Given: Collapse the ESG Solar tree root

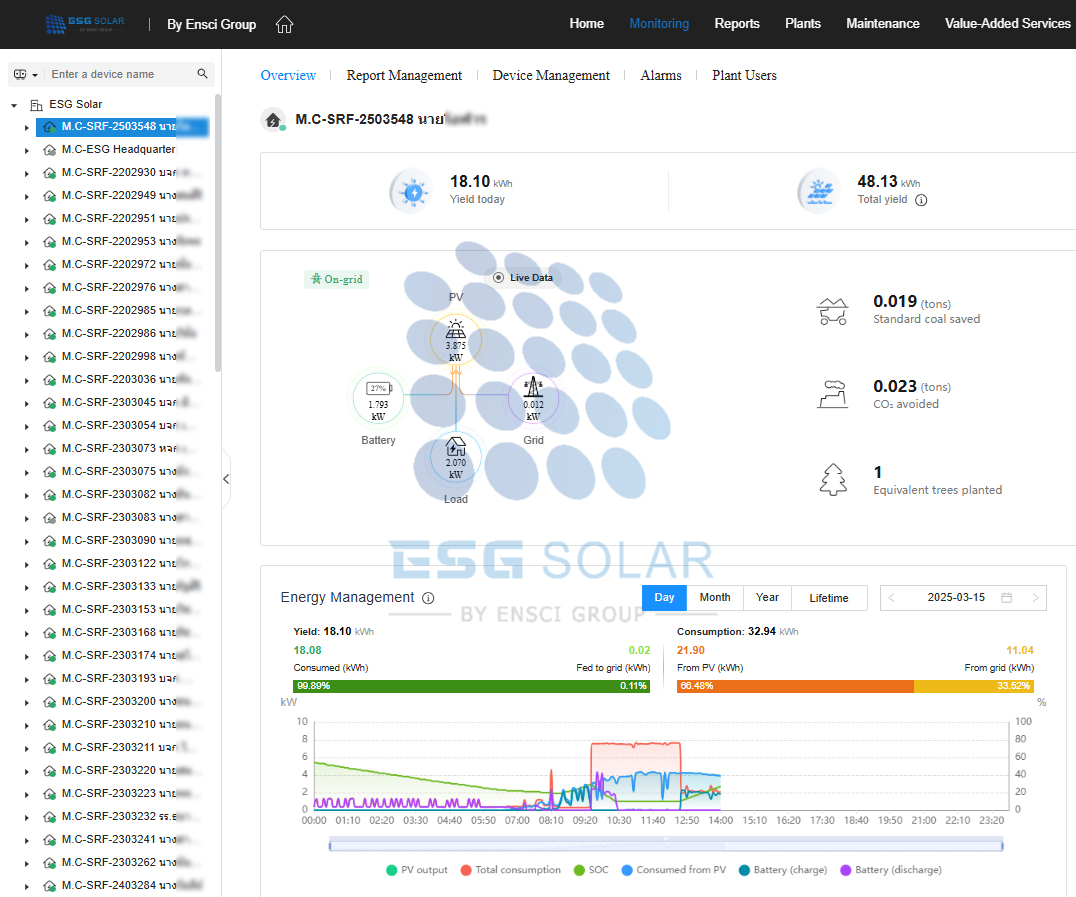Looking at the screenshot, I should coord(14,105).
